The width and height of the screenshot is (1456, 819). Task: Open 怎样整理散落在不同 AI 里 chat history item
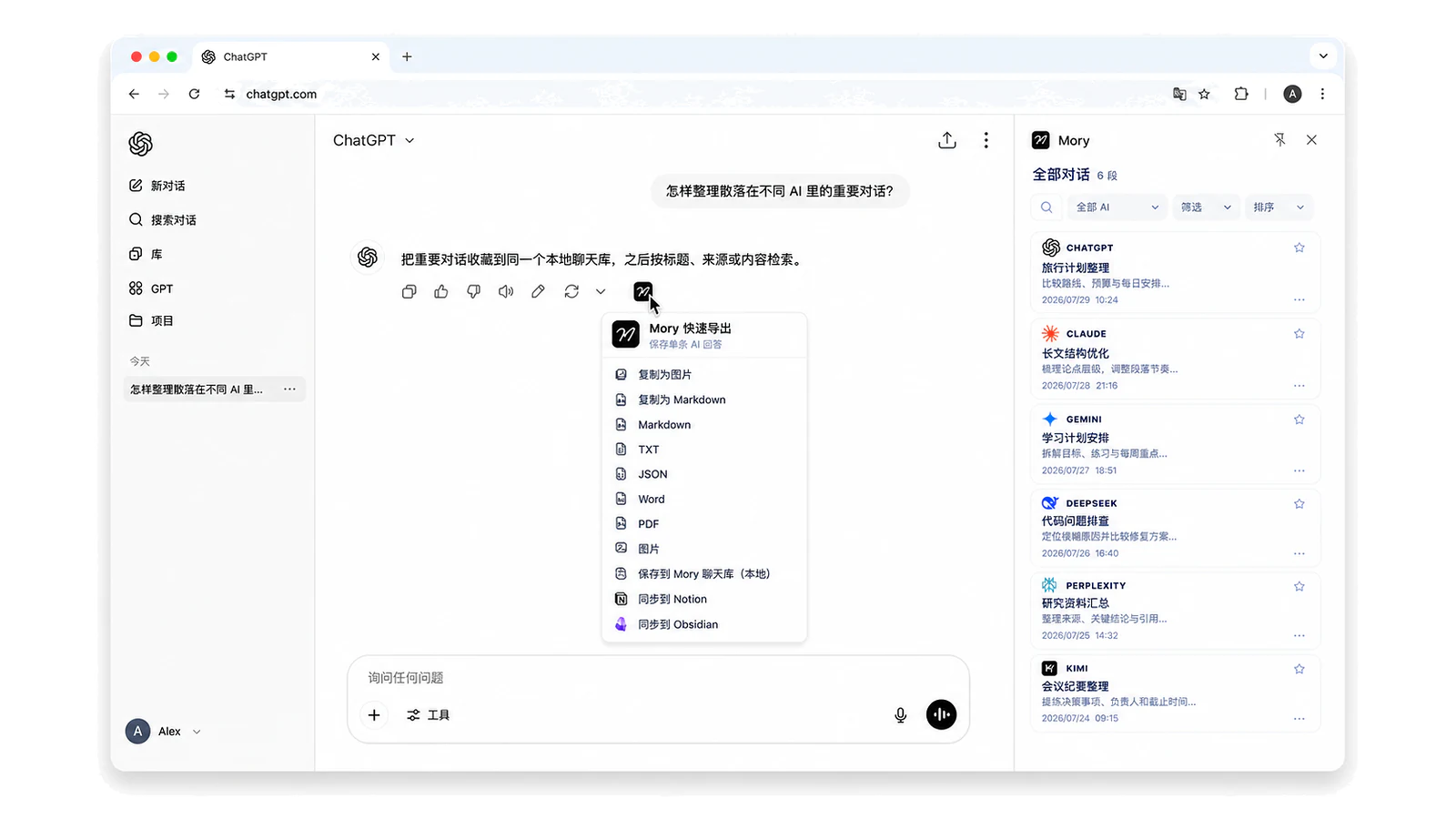[215, 389]
